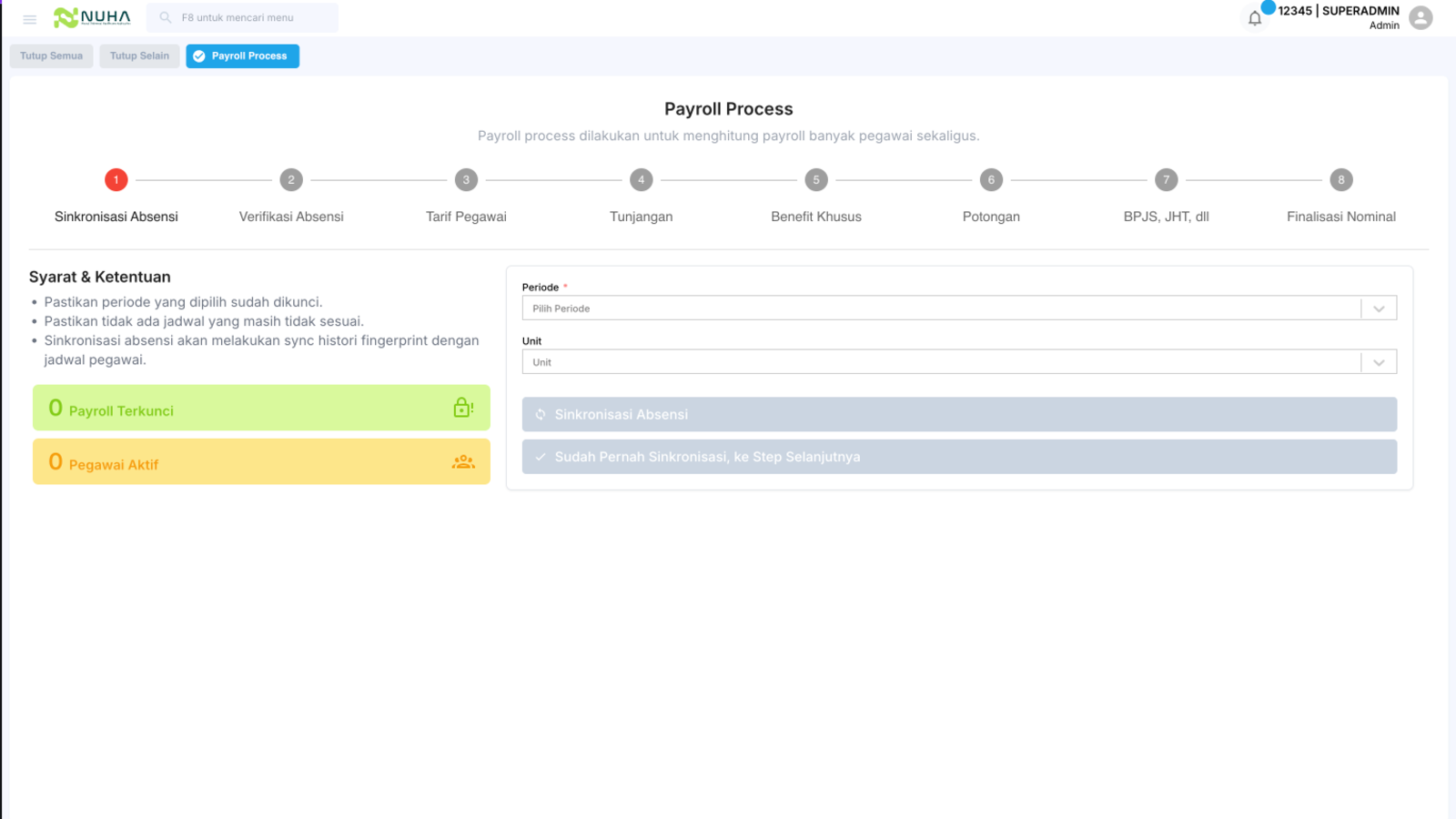
Task: Click step 8 circle Finalisasi Nominal
Action: coord(1341,180)
